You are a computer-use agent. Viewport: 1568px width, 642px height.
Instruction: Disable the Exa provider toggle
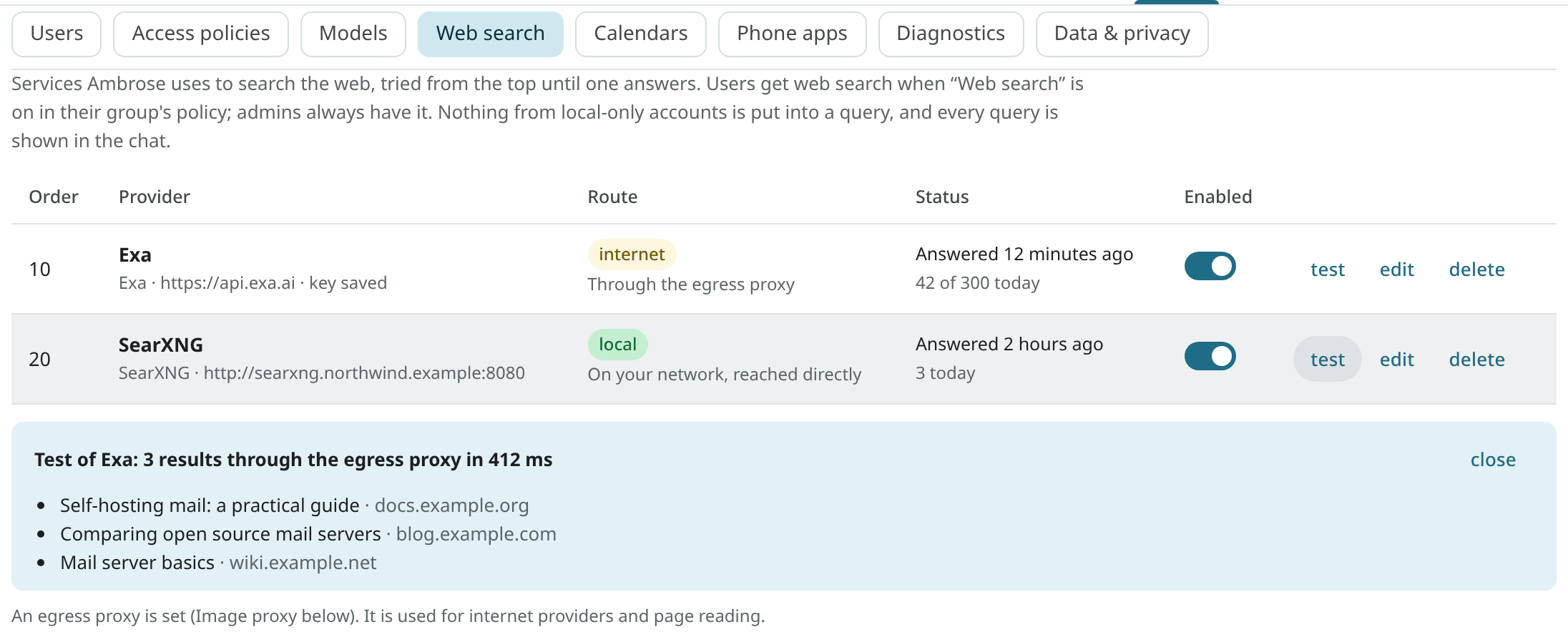(1210, 266)
